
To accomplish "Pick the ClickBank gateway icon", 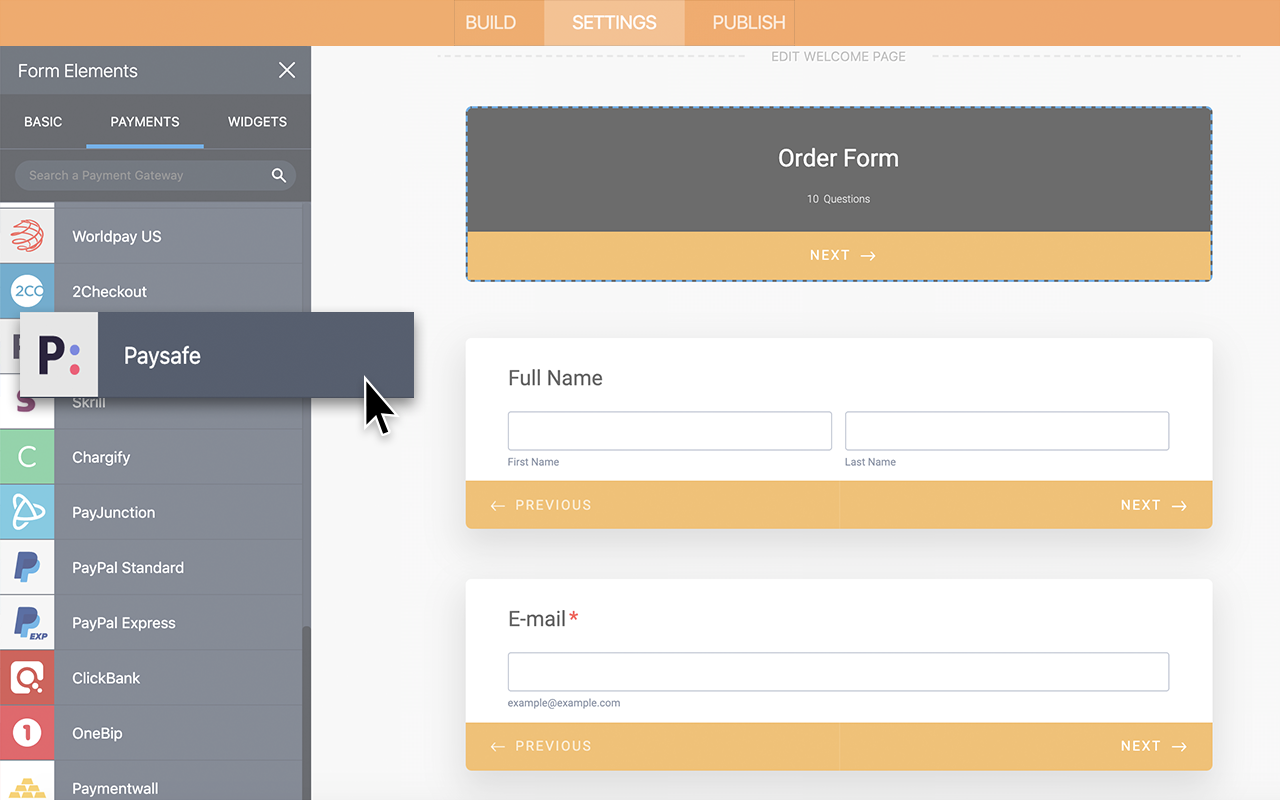I will pos(27,677).
